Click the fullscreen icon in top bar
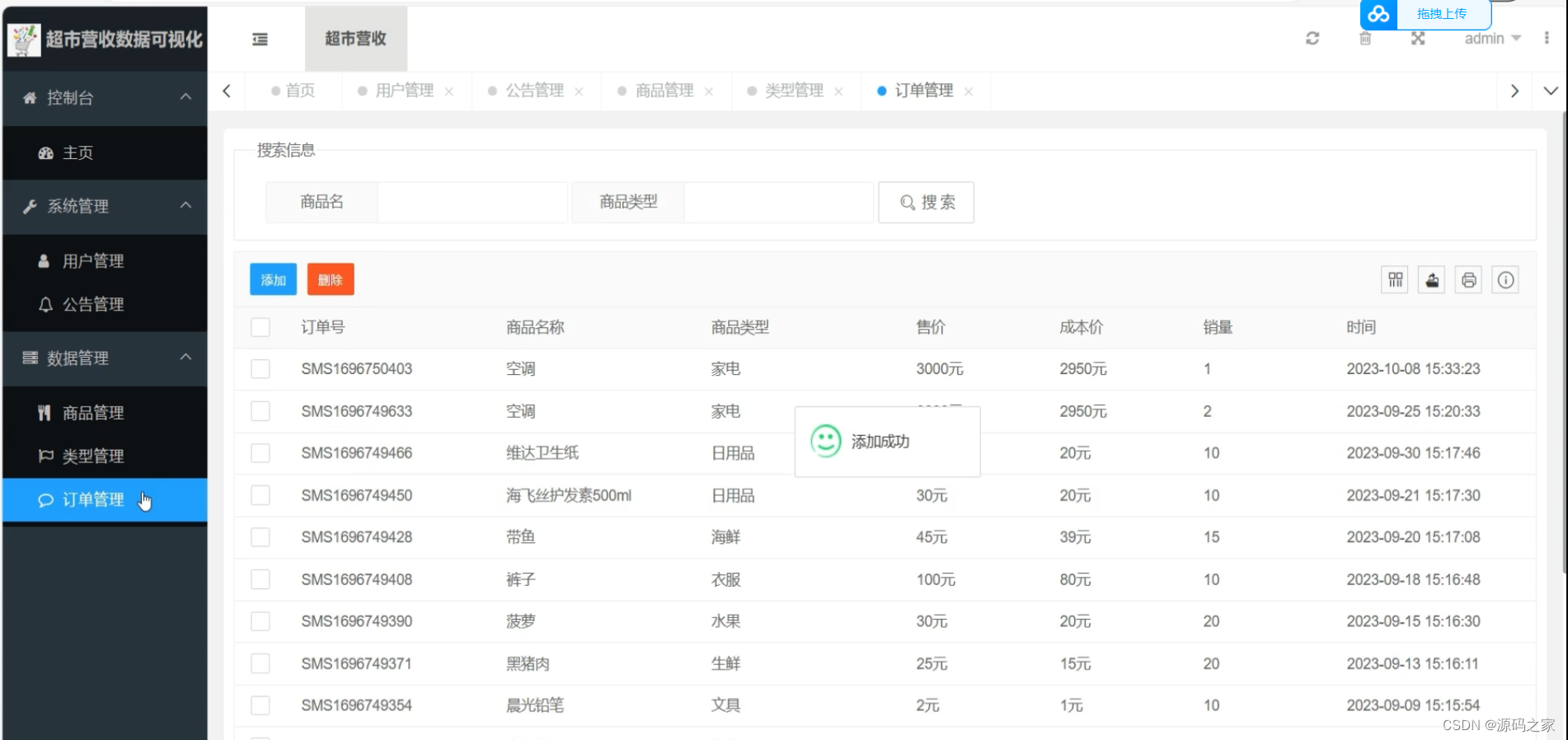1568x740 pixels. coord(1418,38)
